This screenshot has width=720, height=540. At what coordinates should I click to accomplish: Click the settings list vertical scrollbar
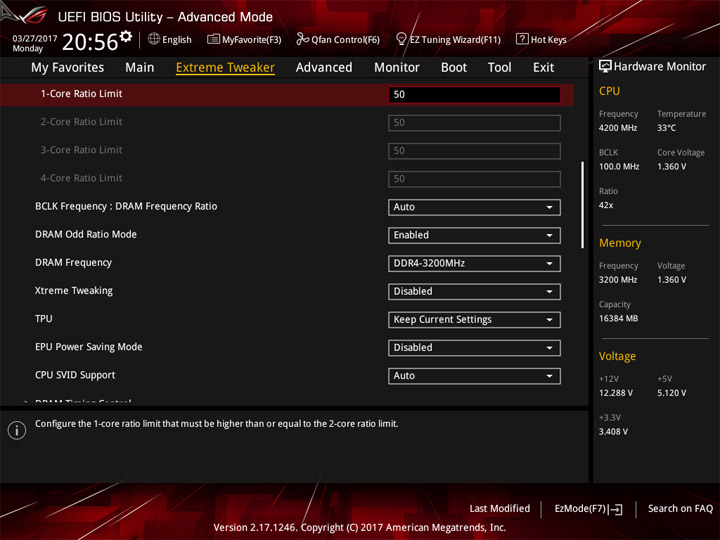click(x=582, y=205)
